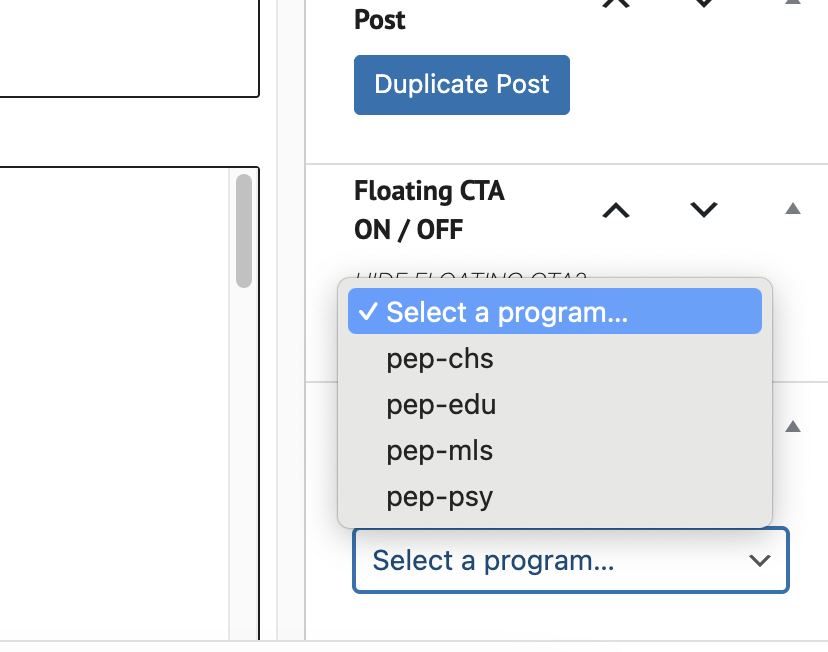Image resolution: width=828 pixels, height=652 pixels.
Task: Click the Duplicate Post button
Action: pos(461,85)
